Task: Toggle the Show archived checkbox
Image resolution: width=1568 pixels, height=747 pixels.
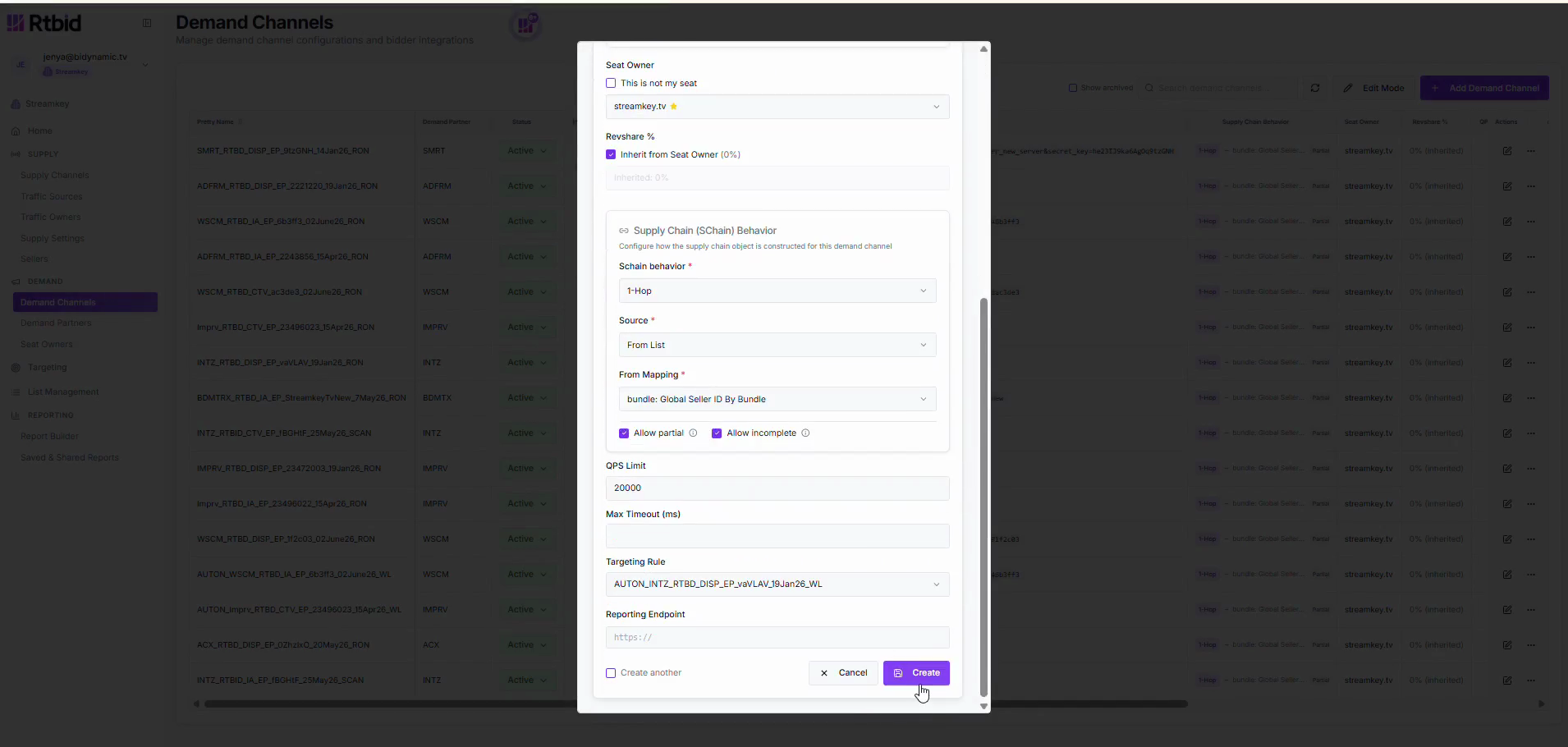Action: pos(1072,88)
